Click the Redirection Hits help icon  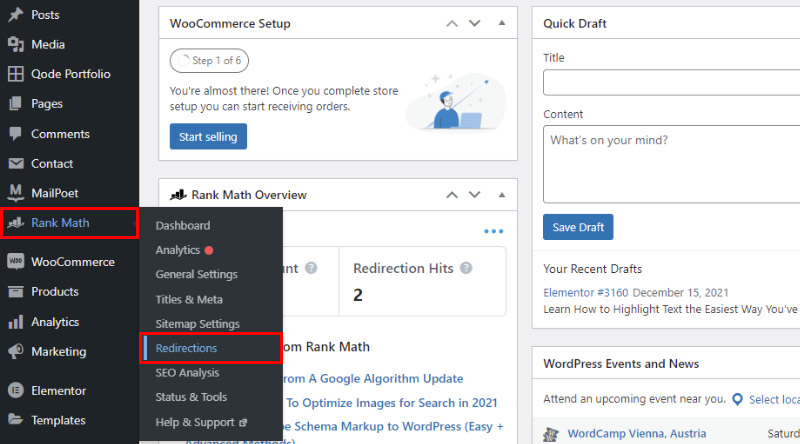click(466, 268)
